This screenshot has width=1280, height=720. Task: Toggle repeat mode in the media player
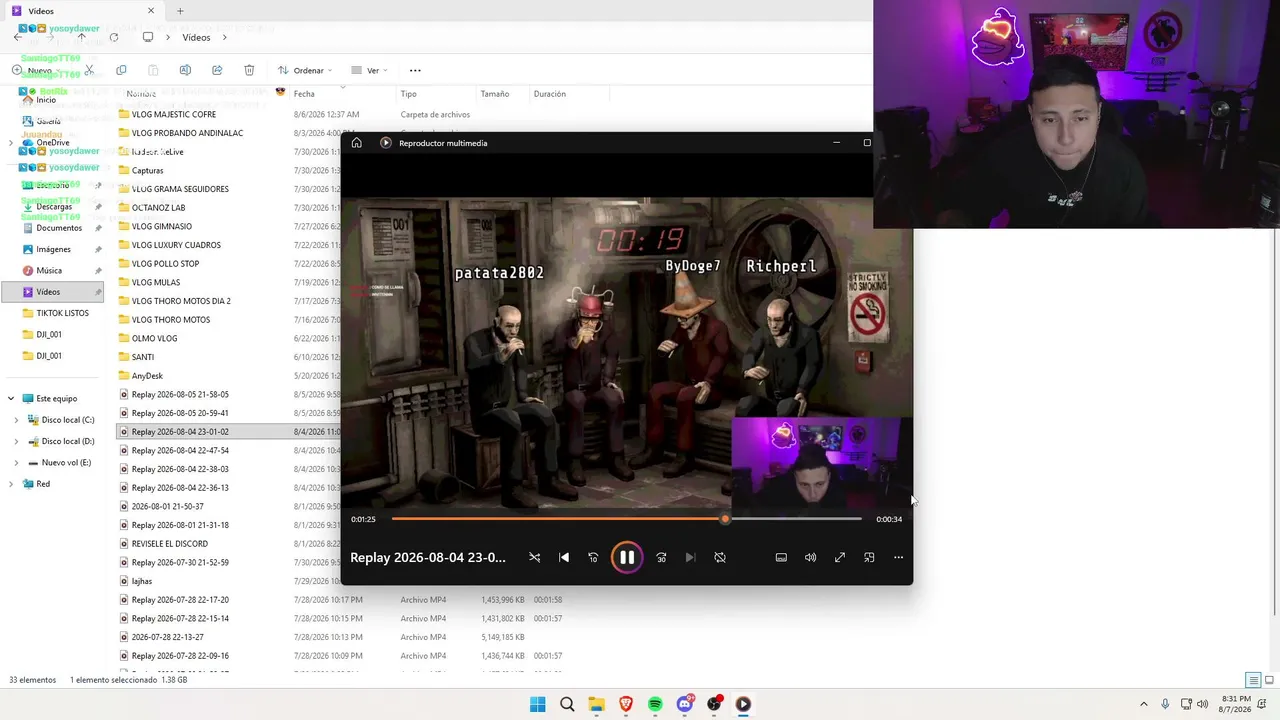click(x=720, y=557)
